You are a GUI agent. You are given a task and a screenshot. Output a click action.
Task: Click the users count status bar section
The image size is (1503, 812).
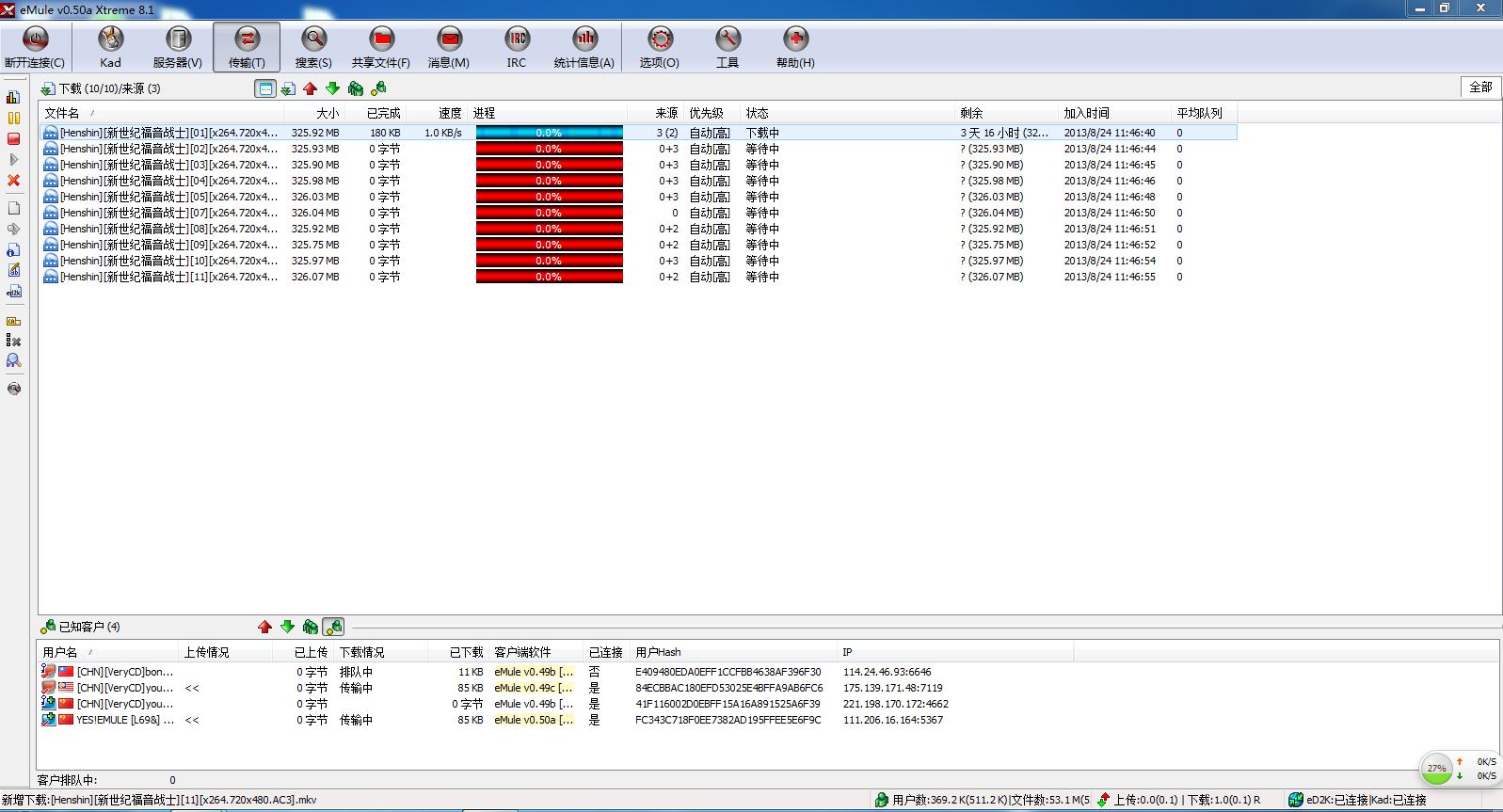click(x=982, y=800)
